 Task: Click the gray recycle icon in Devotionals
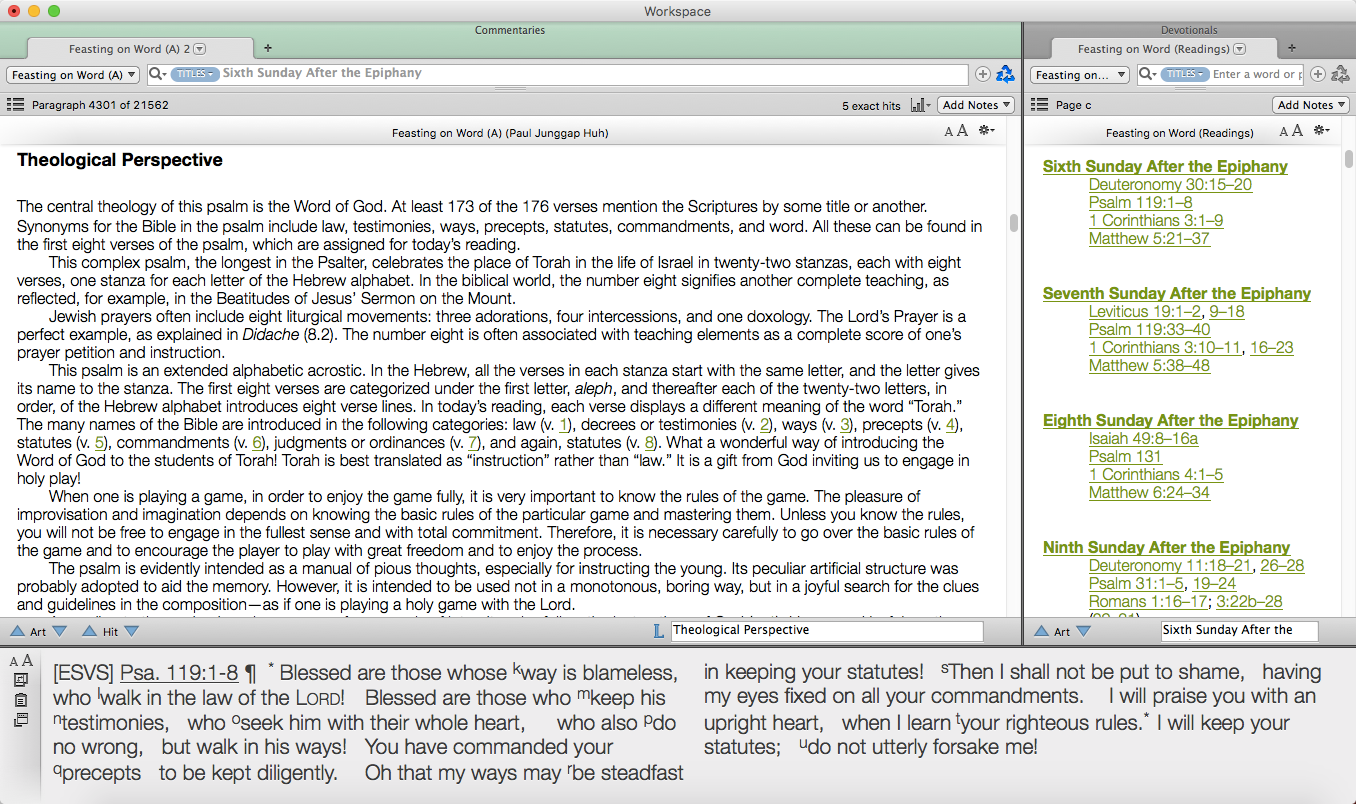pyautogui.click(x=1340, y=74)
